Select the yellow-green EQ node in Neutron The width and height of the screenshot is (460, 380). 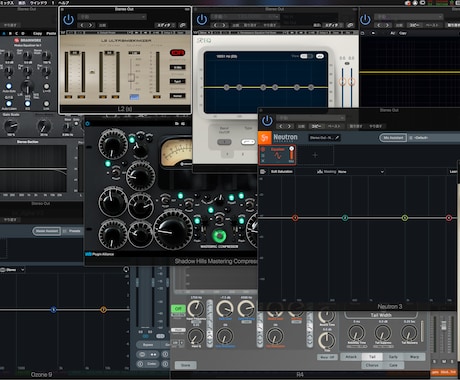(405, 218)
